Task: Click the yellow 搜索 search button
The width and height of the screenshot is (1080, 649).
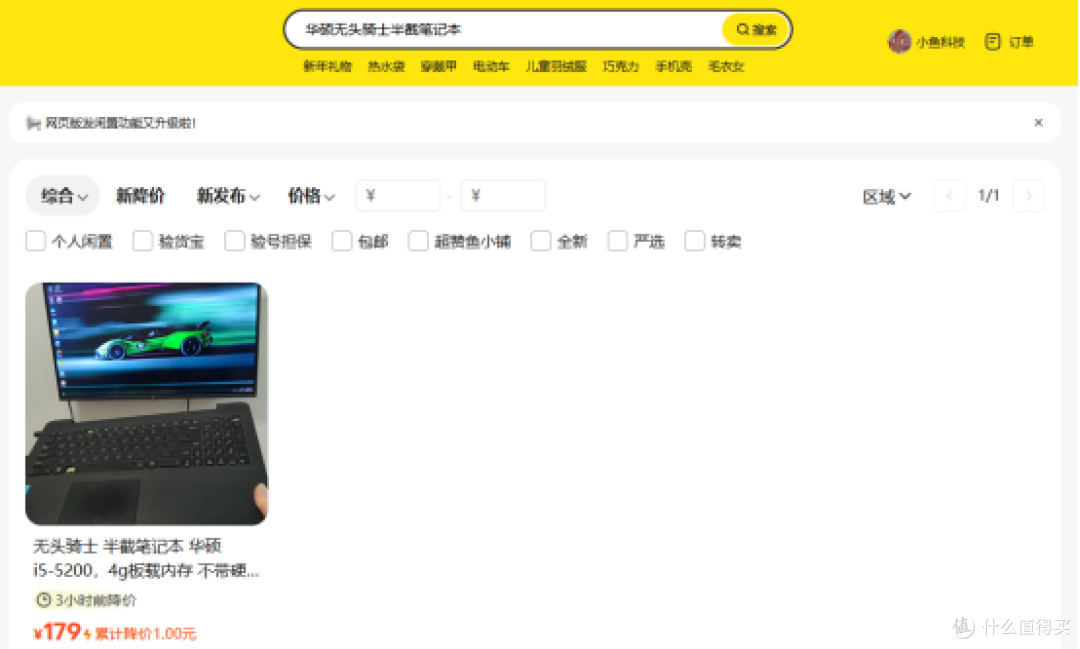Action: [x=756, y=30]
